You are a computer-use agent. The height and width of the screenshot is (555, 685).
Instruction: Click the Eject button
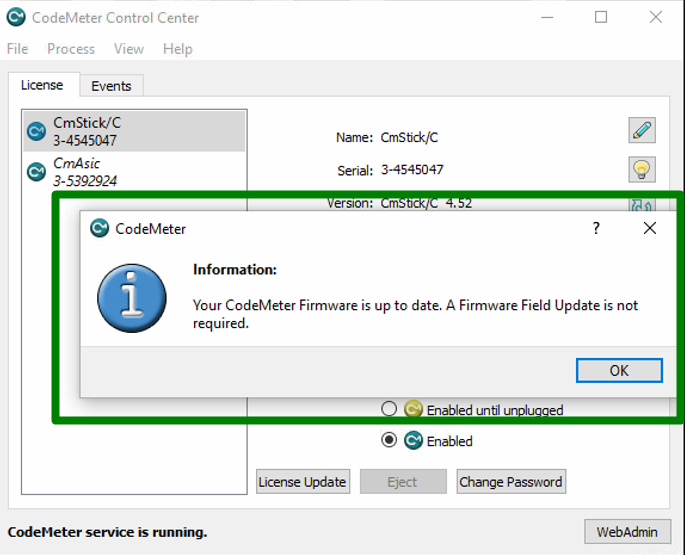[x=403, y=482]
